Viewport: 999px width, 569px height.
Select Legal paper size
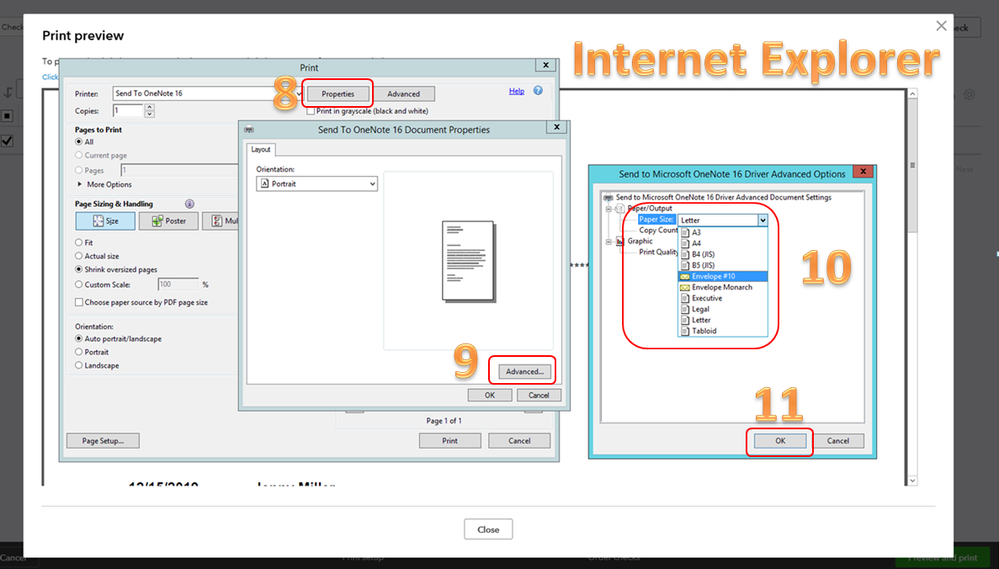coord(723,309)
